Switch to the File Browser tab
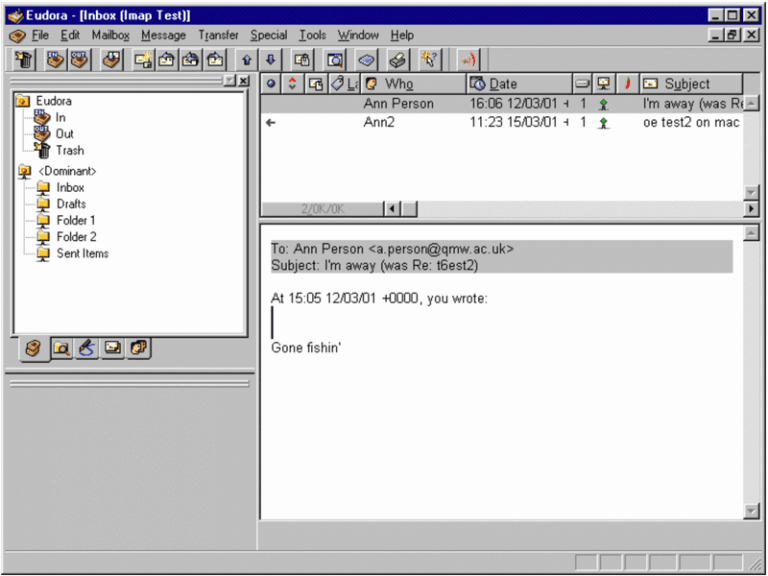768x576 pixels. (62, 348)
